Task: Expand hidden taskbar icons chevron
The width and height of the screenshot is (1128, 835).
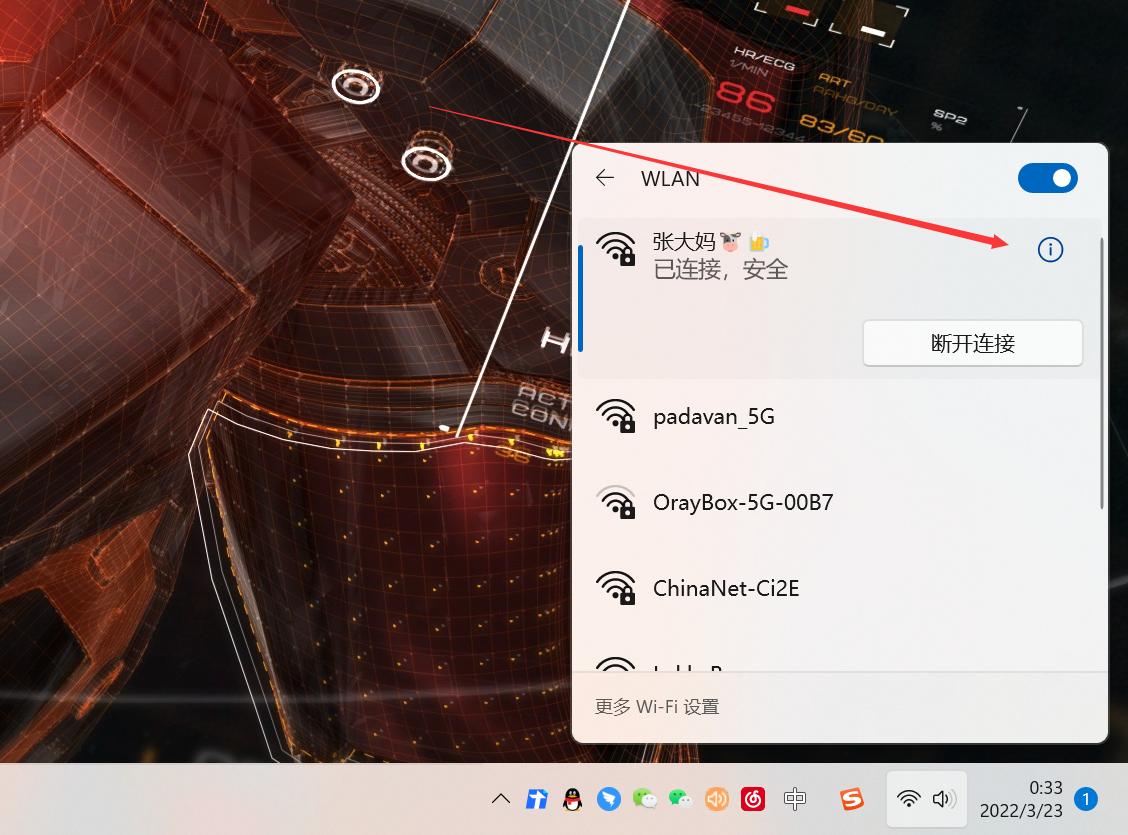Action: tap(500, 798)
